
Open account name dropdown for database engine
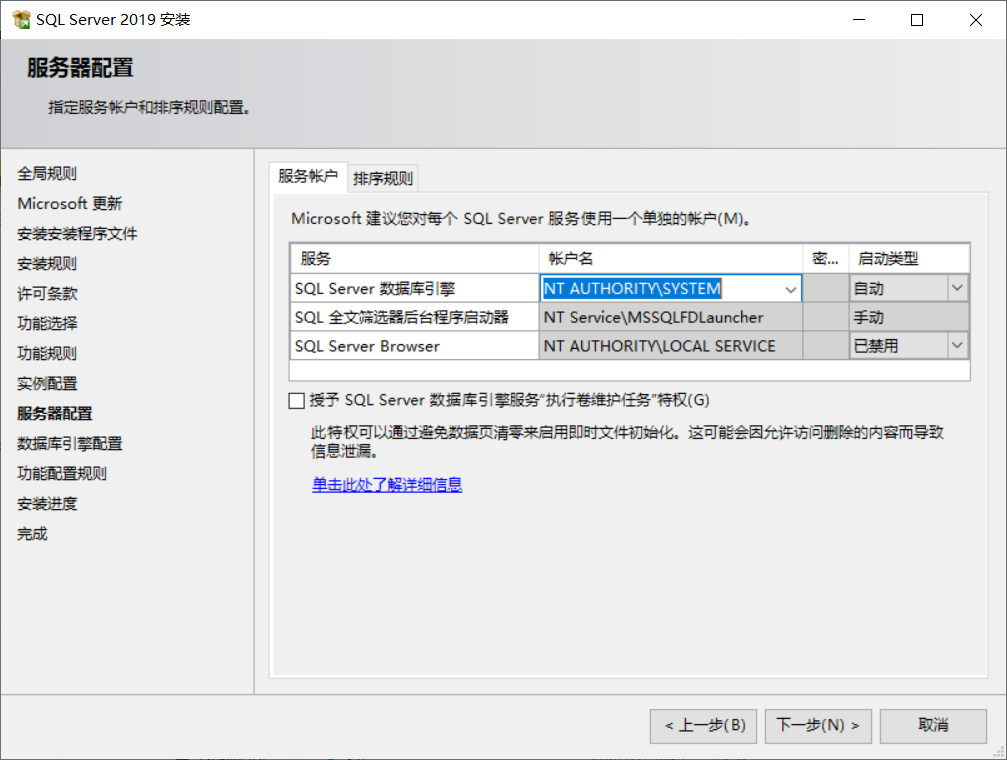click(791, 289)
